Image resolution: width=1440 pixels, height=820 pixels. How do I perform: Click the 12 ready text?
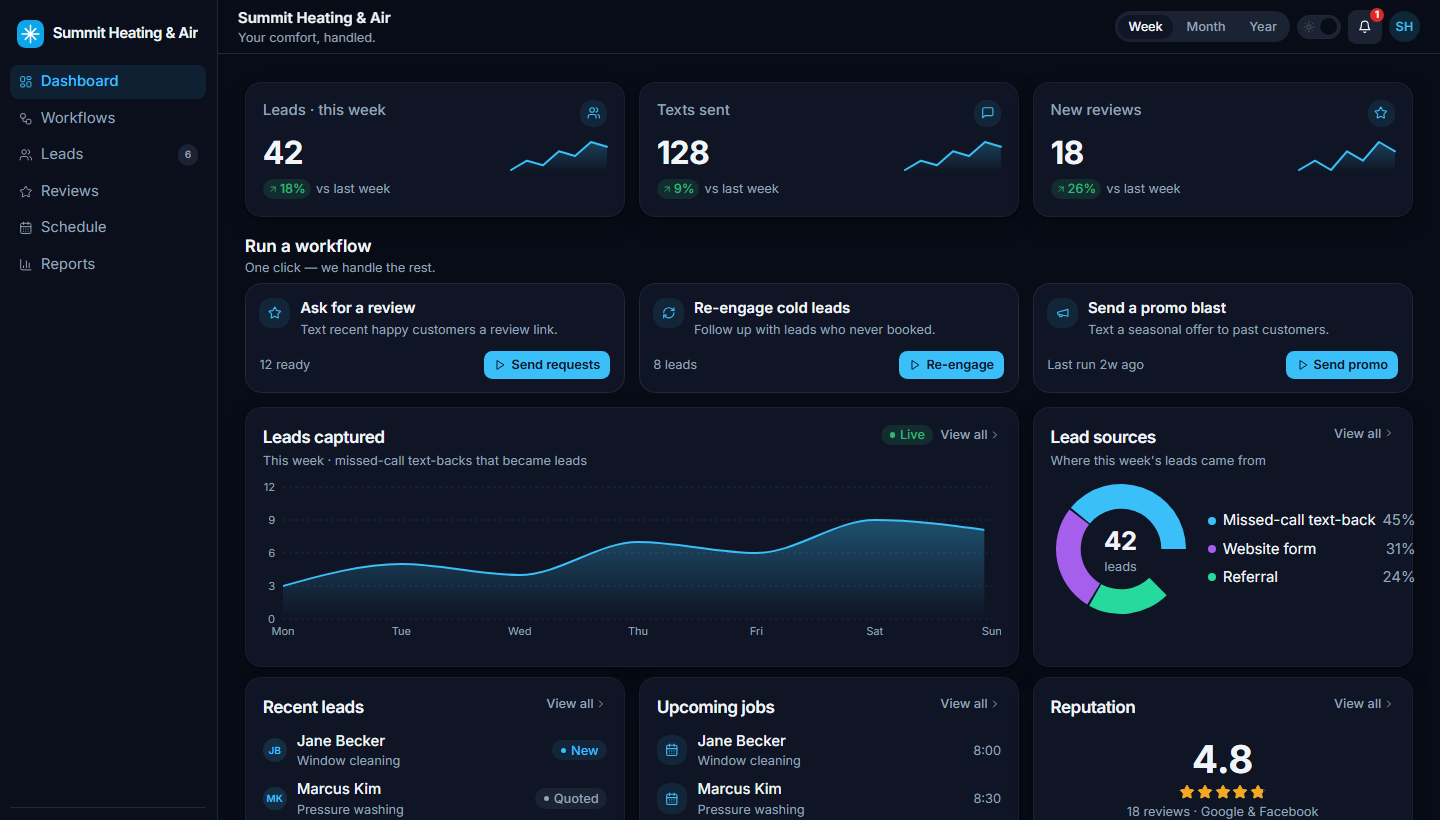285,365
